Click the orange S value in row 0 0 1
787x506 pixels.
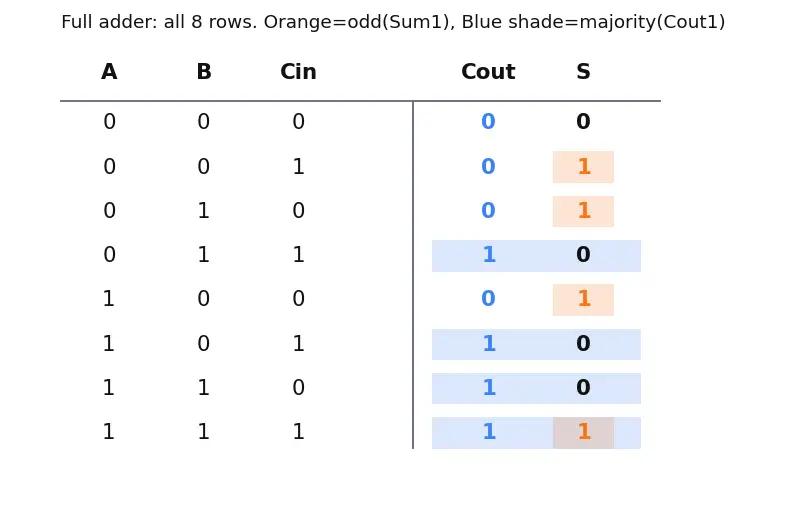(583, 167)
